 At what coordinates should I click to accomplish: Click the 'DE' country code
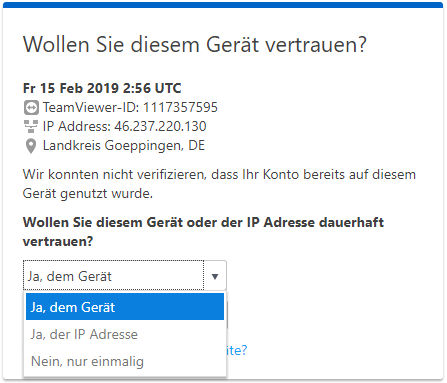tap(197, 146)
